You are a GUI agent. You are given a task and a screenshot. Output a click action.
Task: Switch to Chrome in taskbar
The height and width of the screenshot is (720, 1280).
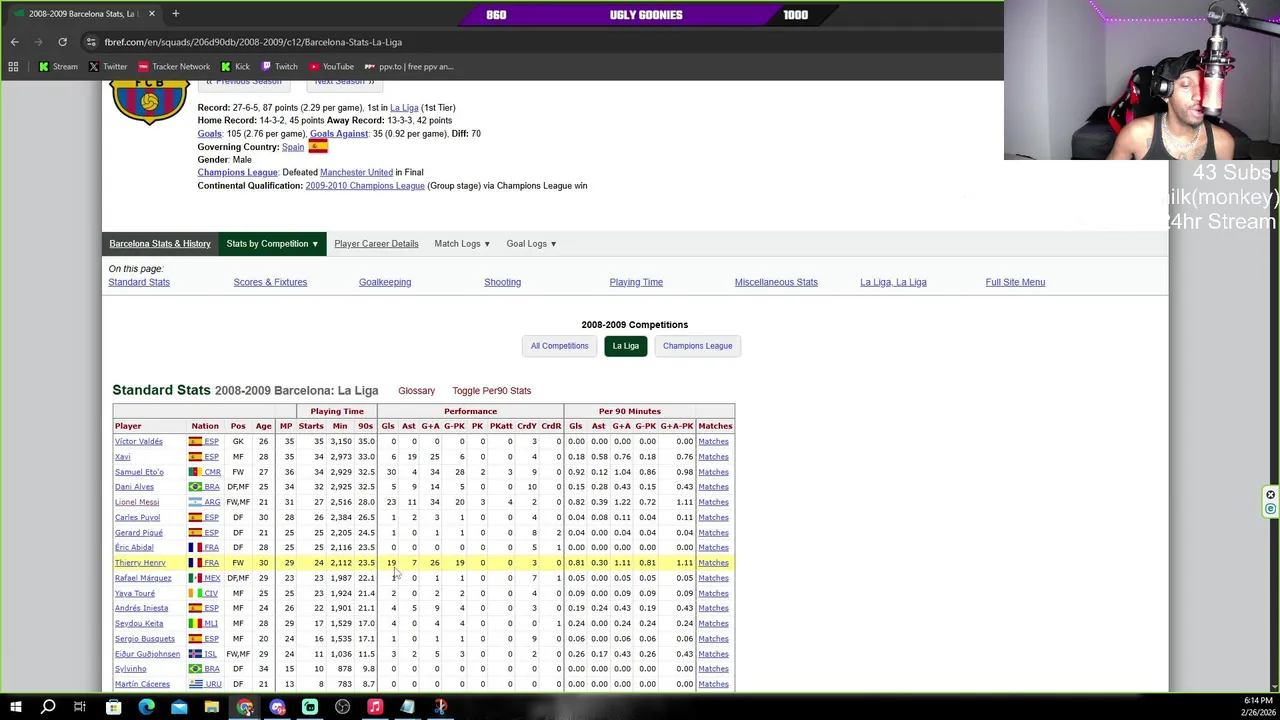245,707
